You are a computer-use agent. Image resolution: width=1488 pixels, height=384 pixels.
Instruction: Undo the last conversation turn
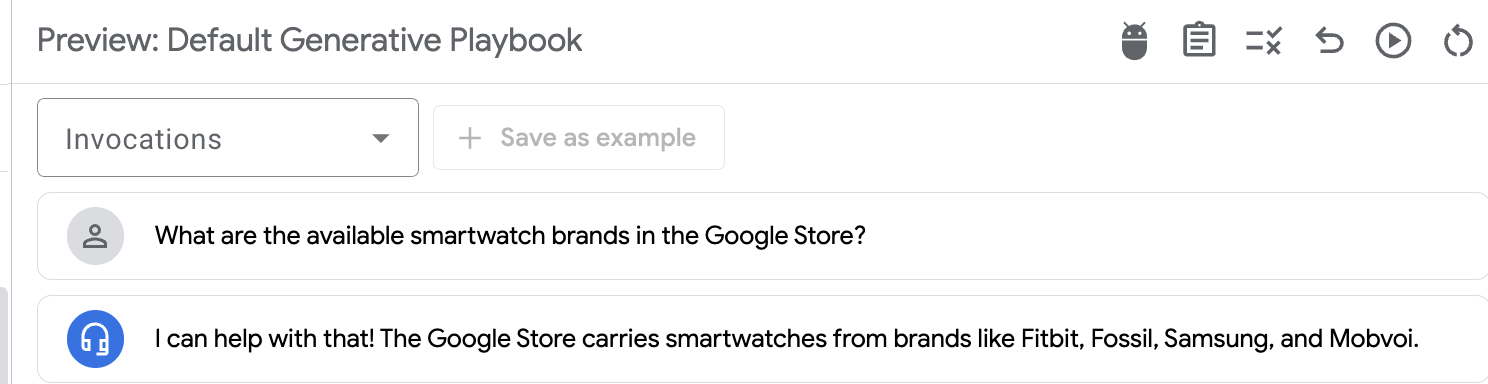1329,41
